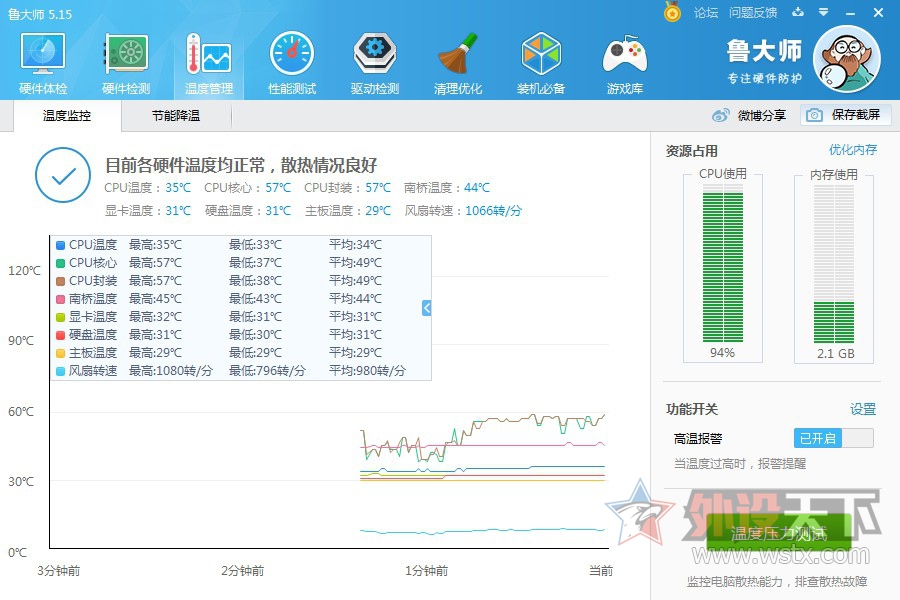Open the 设置 settings link

(863, 409)
